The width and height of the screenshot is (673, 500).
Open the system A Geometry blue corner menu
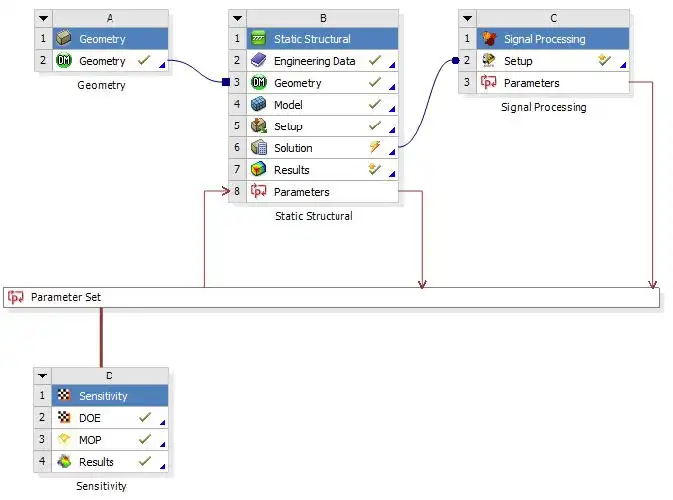pyautogui.click(x=162, y=65)
